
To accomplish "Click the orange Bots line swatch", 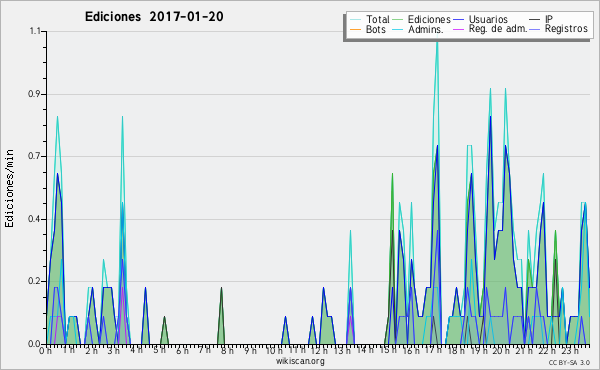I will [355, 29].
